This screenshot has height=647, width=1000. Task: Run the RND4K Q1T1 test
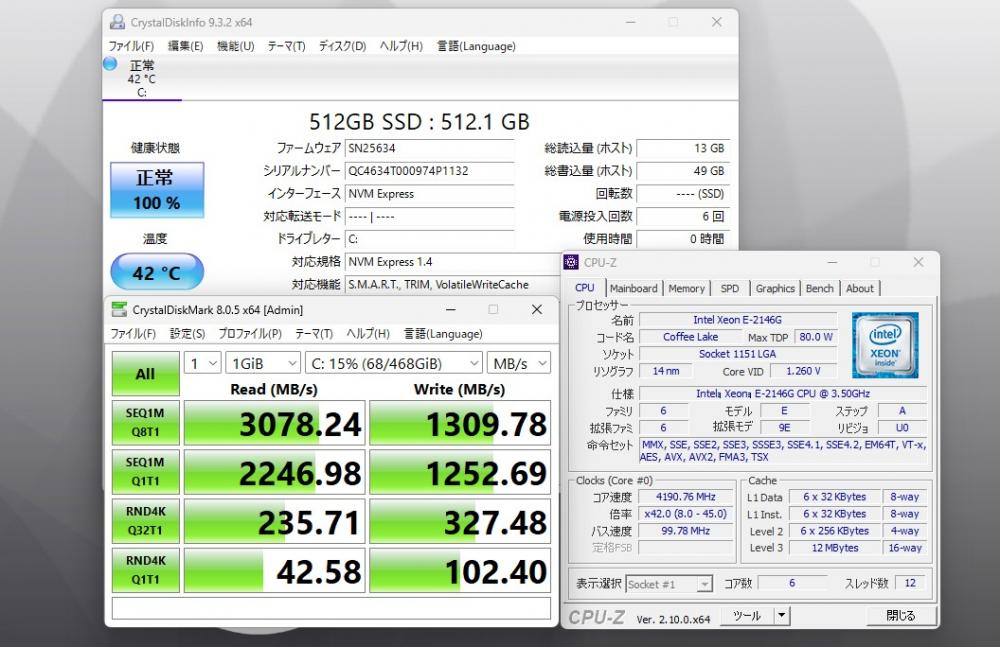coord(145,570)
